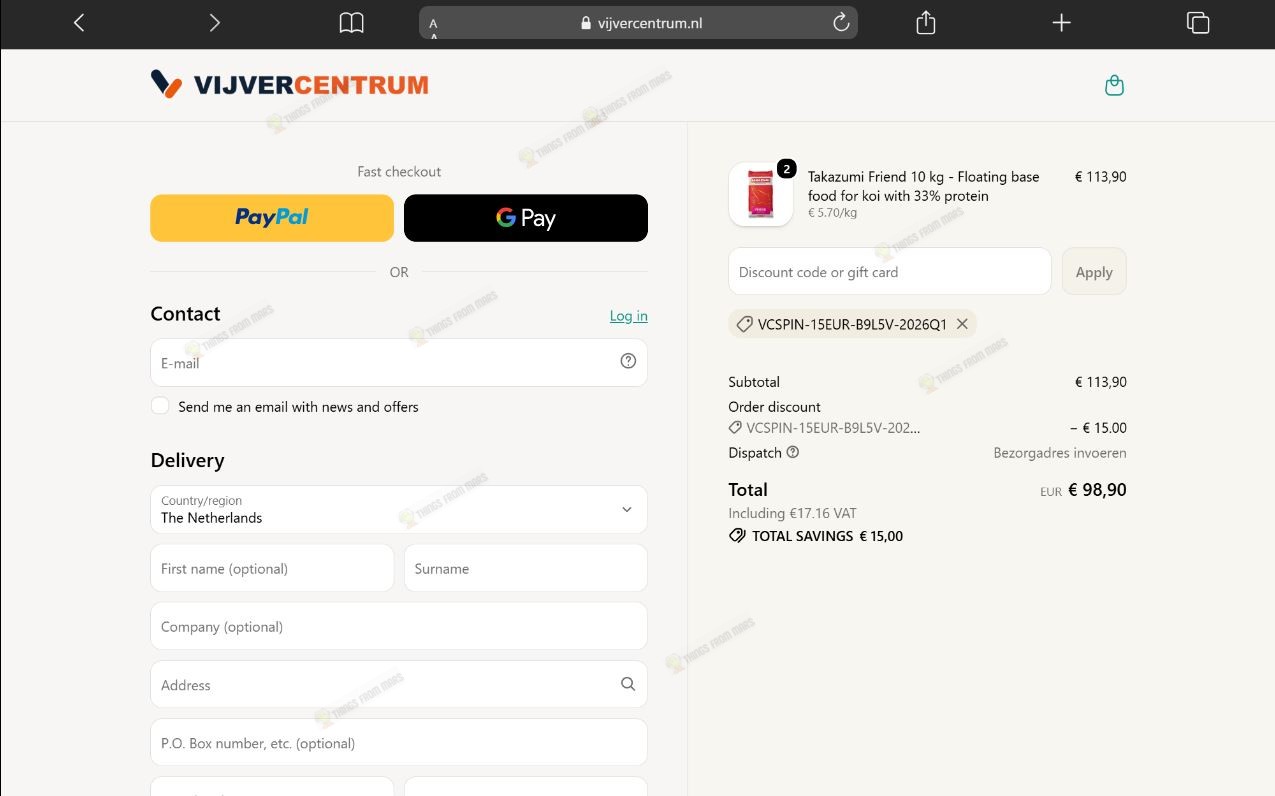This screenshot has height=796, width=1275.
Task: Click the order discount amount − € 15.00
Action: click(x=1098, y=428)
